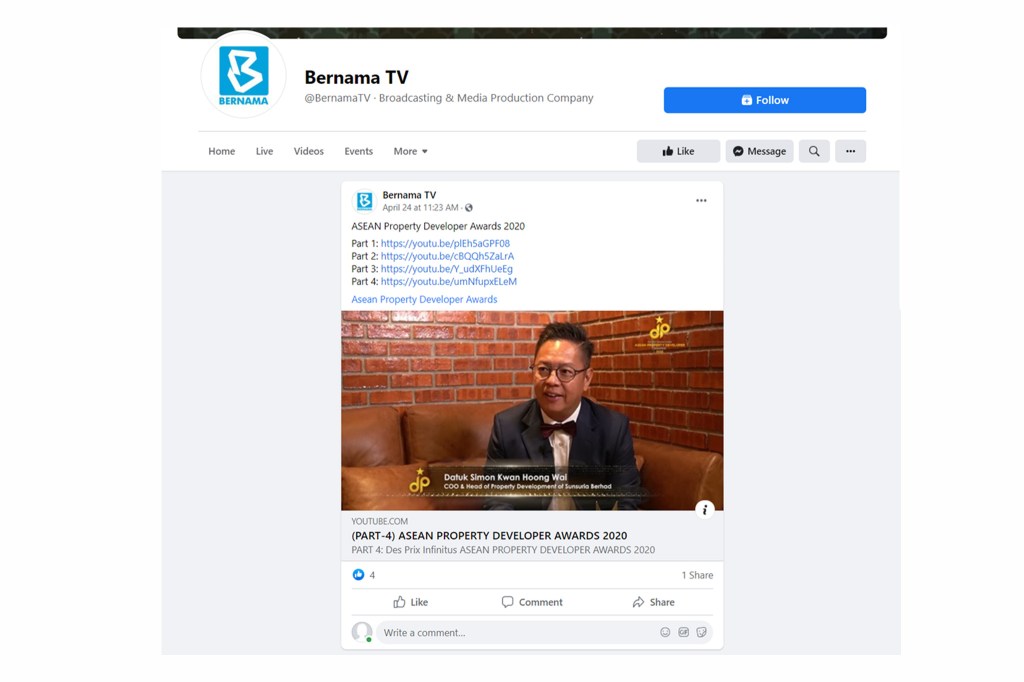Click the Bernama TV profile logo
1024x682 pixels.
click(x=244, y=75)
